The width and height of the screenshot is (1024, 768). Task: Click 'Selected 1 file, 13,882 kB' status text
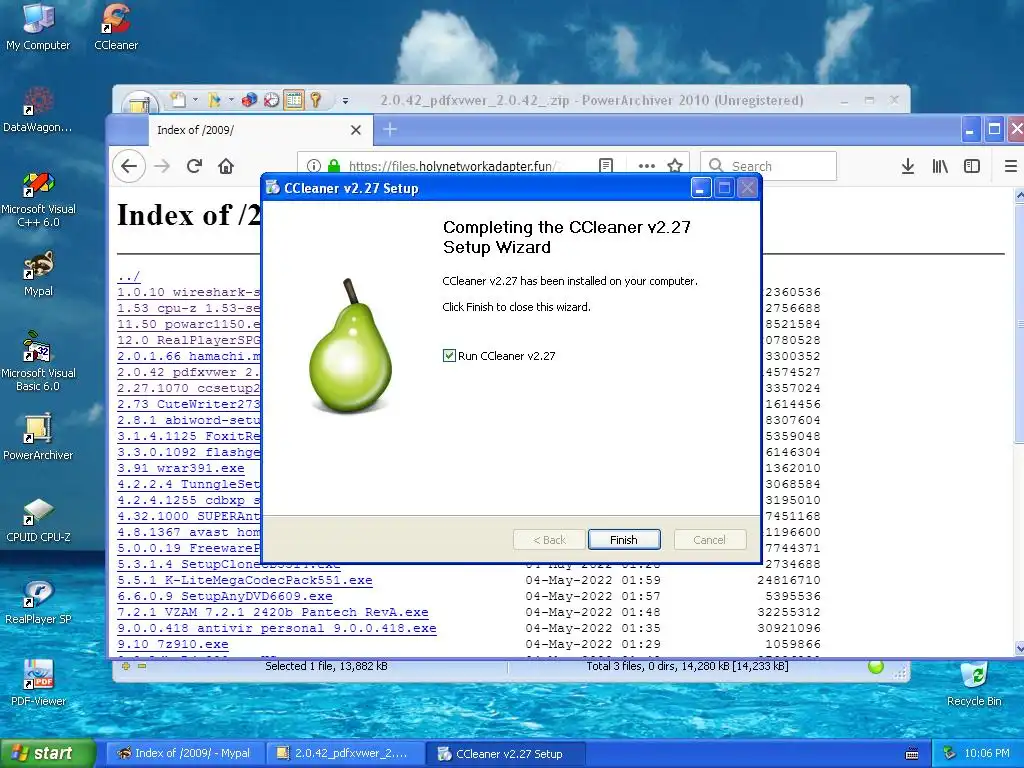click(x=326, y=666)
